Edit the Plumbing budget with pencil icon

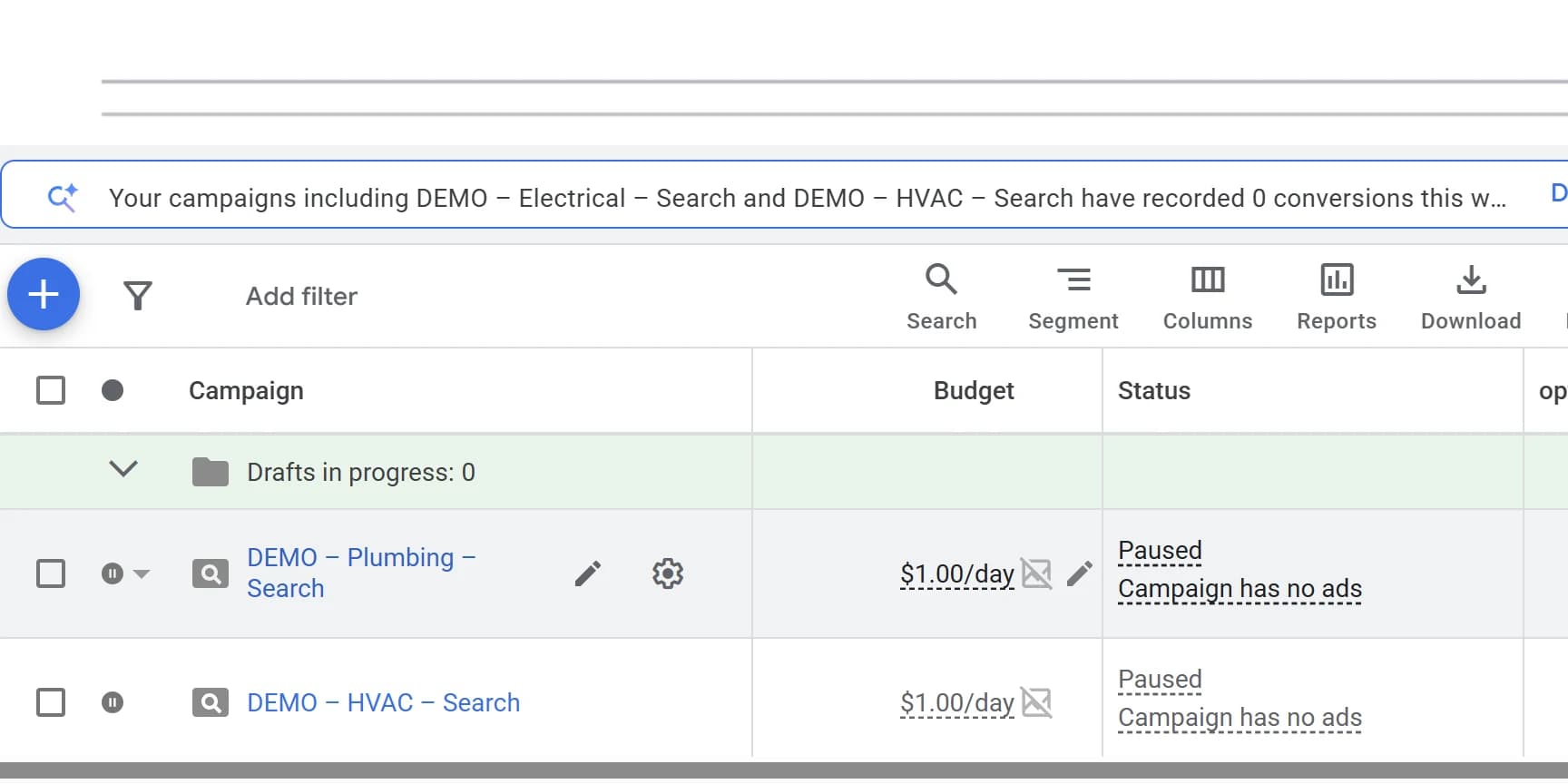pos(1080,573)
